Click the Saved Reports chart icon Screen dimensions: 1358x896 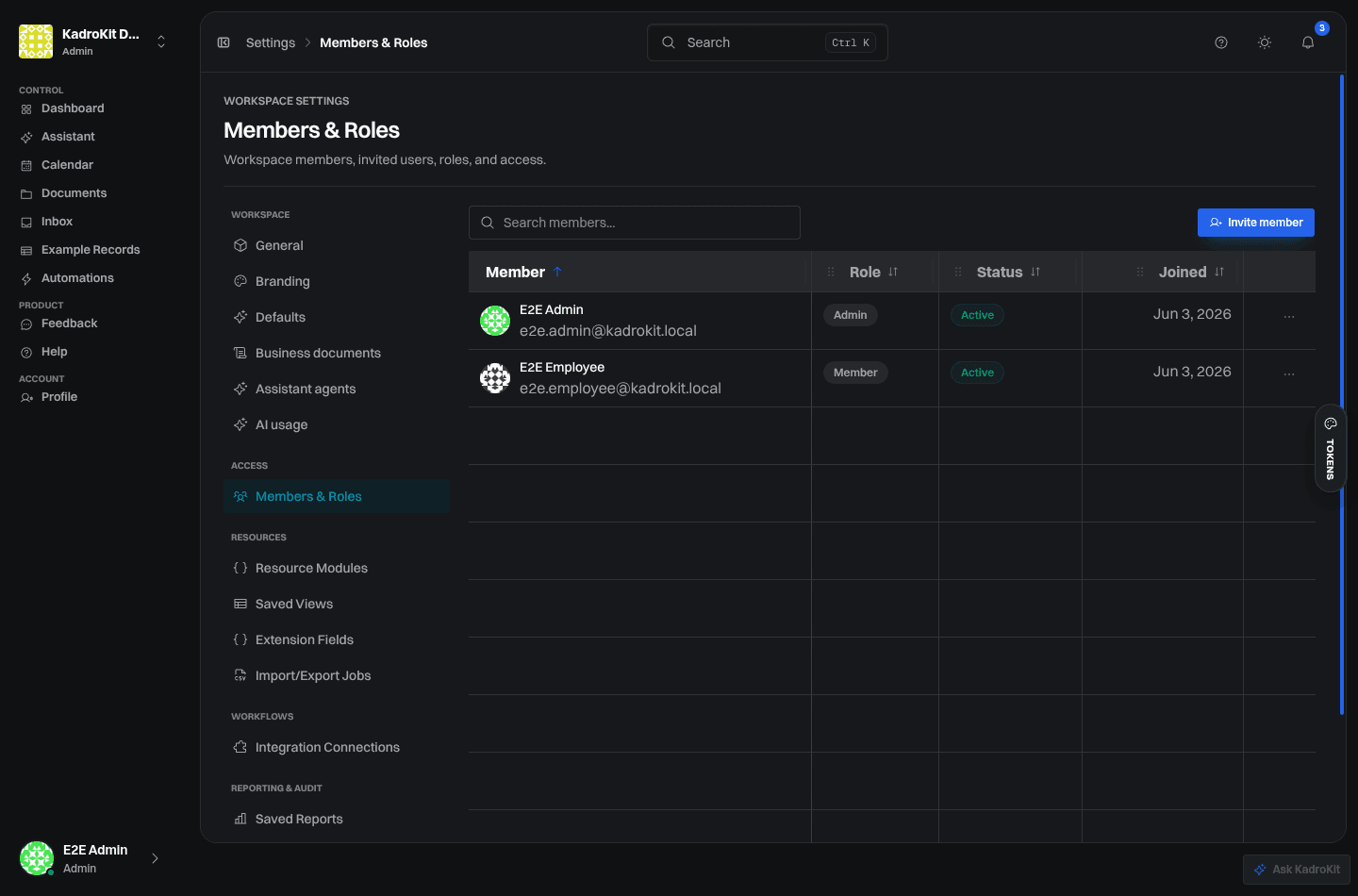click(x=240, y=819)
